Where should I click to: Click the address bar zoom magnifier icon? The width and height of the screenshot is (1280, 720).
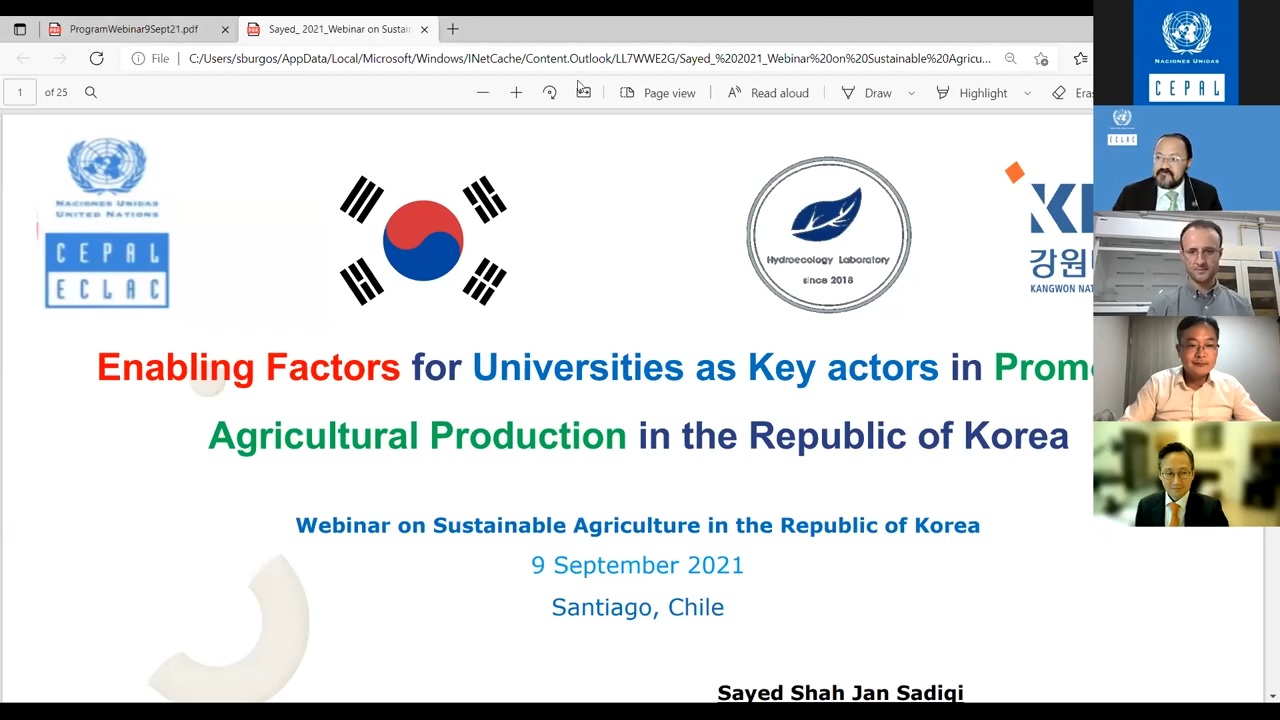point(1011,59)
